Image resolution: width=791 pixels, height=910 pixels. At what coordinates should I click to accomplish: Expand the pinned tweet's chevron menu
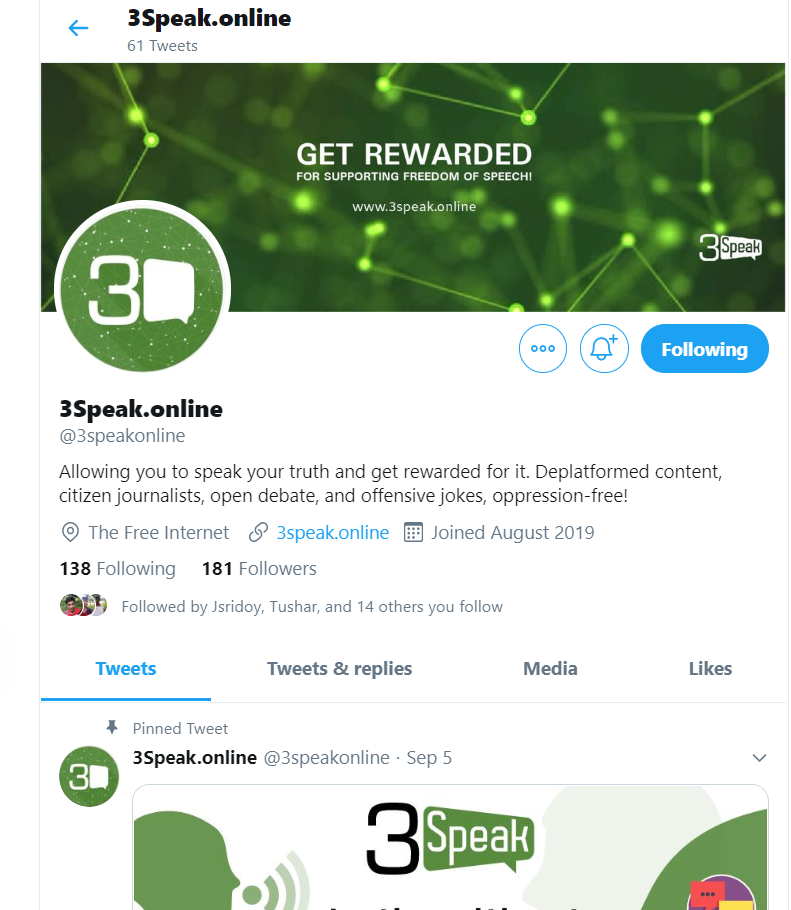759,758
